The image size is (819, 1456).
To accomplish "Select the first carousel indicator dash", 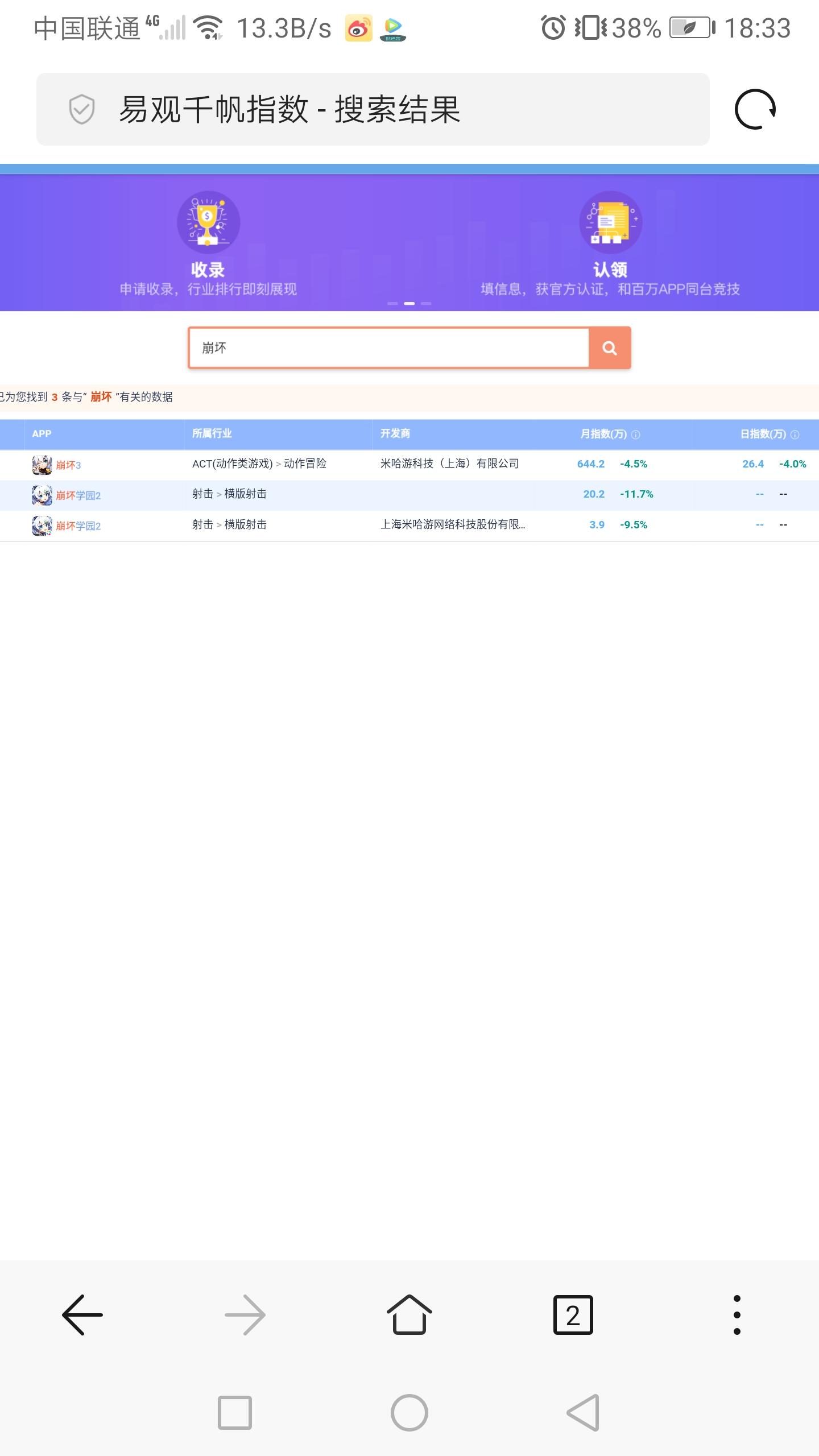I will pyautogui.click(x=392, y=303).
